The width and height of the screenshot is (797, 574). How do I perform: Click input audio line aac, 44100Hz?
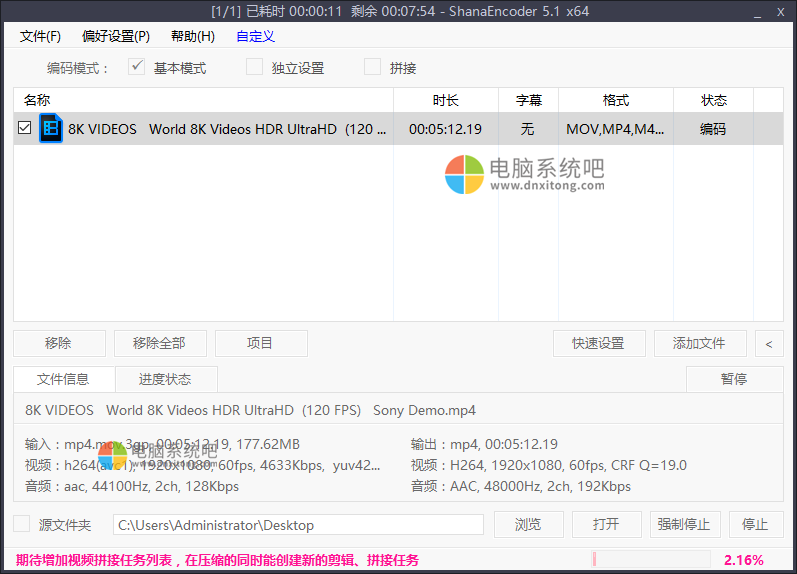point(132,487)
